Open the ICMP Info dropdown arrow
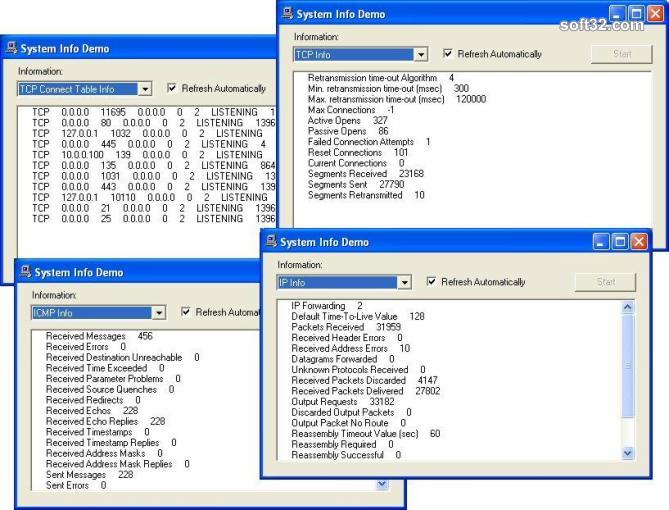Image resolution: width=669 pixels, height=510 pixels. click(159, 313)
